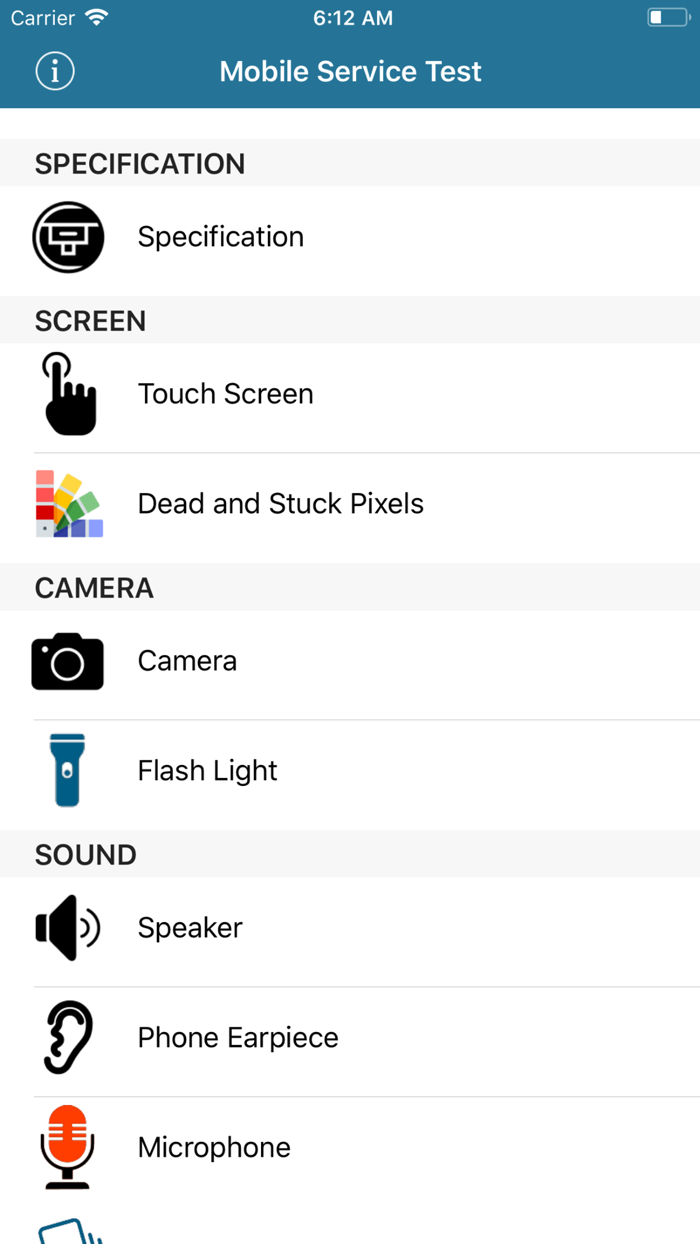The image size is (700, 1244).
Task: Tap the Speaker audio icon
Action: click(x=68, y=928)
